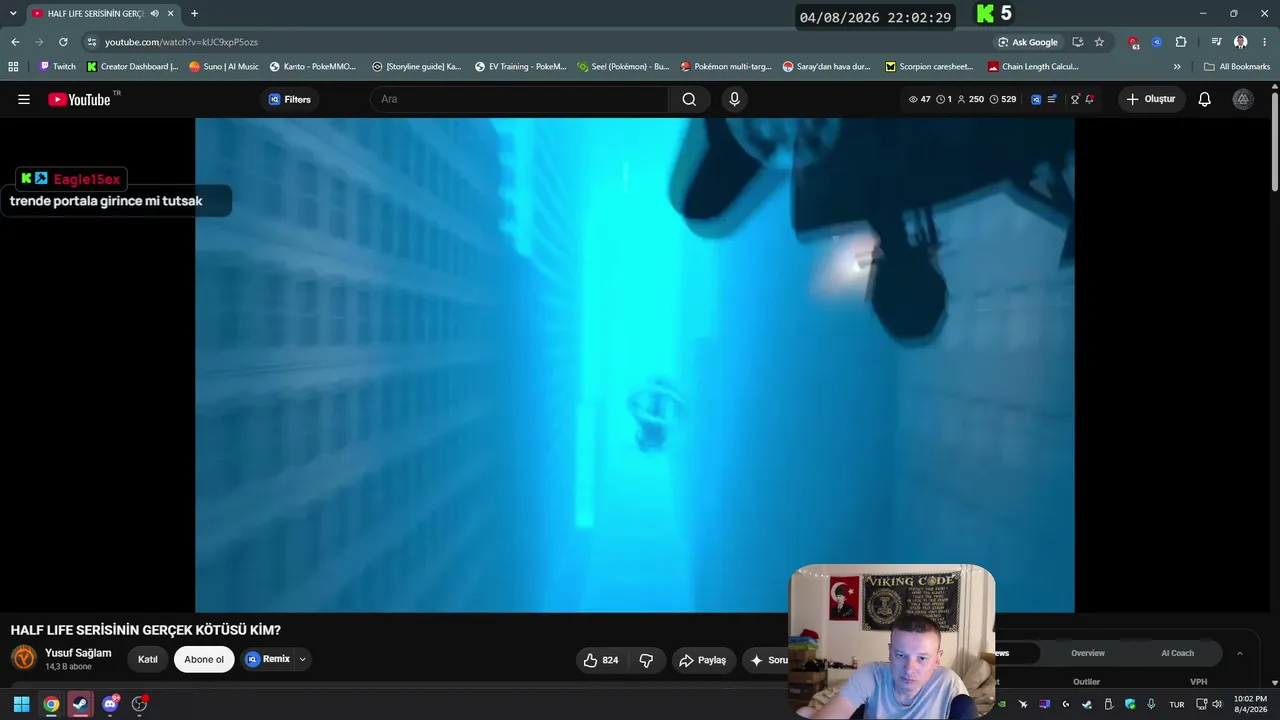Collapse the extension panel with the chevron
The width and height of the screenshot is (1280, 720).
[1240, 653]
